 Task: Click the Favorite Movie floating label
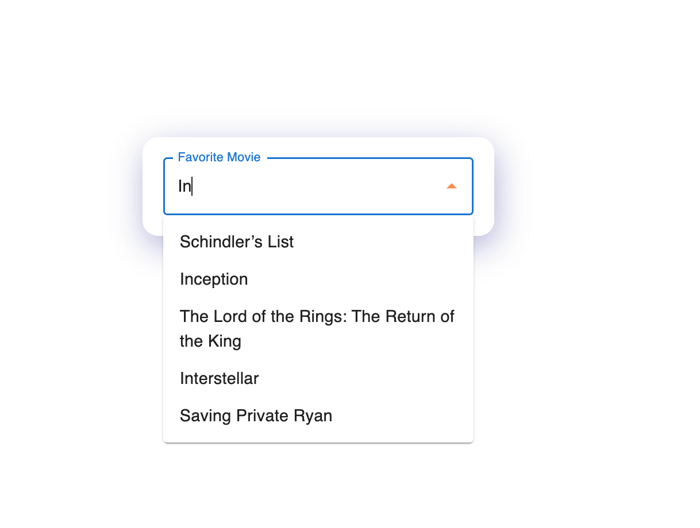click(x=219, y=157)
